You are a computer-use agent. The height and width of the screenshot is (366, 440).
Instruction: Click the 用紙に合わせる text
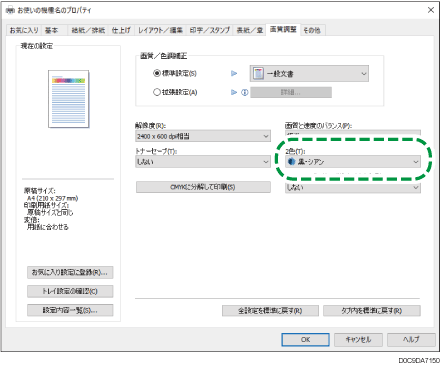point(48,227)
